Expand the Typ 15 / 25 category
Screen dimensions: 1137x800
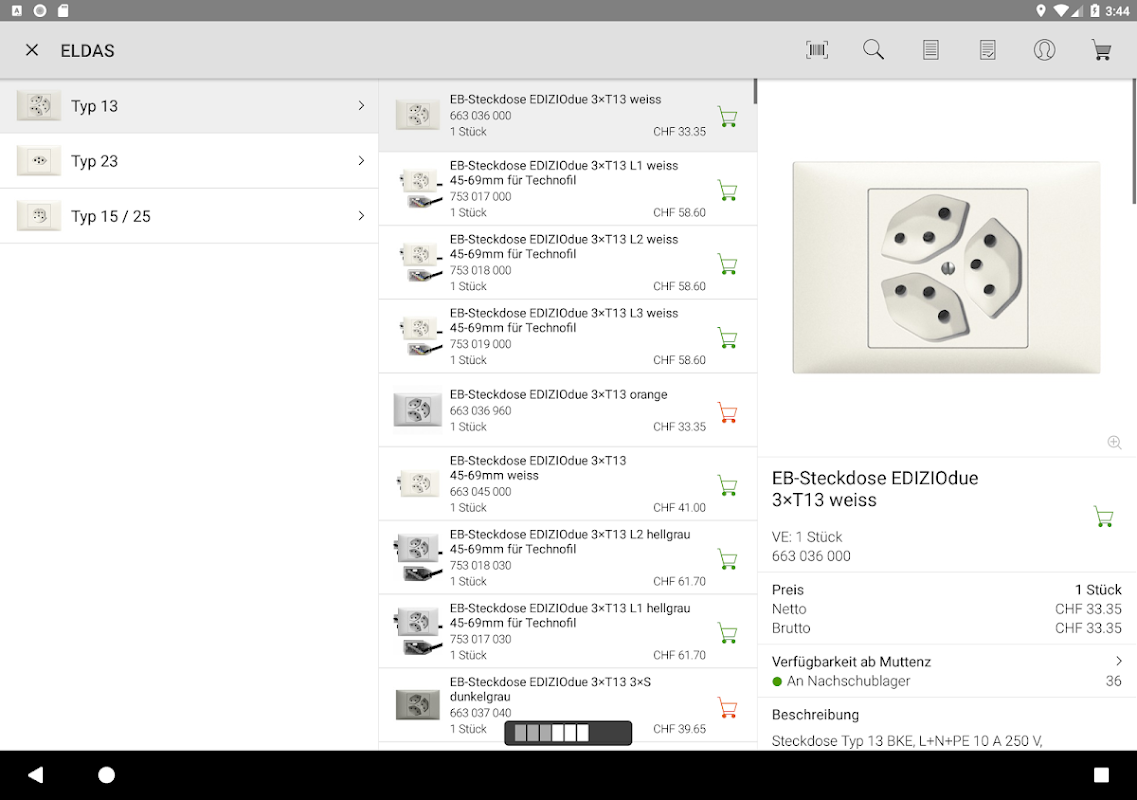pos(361,216)
